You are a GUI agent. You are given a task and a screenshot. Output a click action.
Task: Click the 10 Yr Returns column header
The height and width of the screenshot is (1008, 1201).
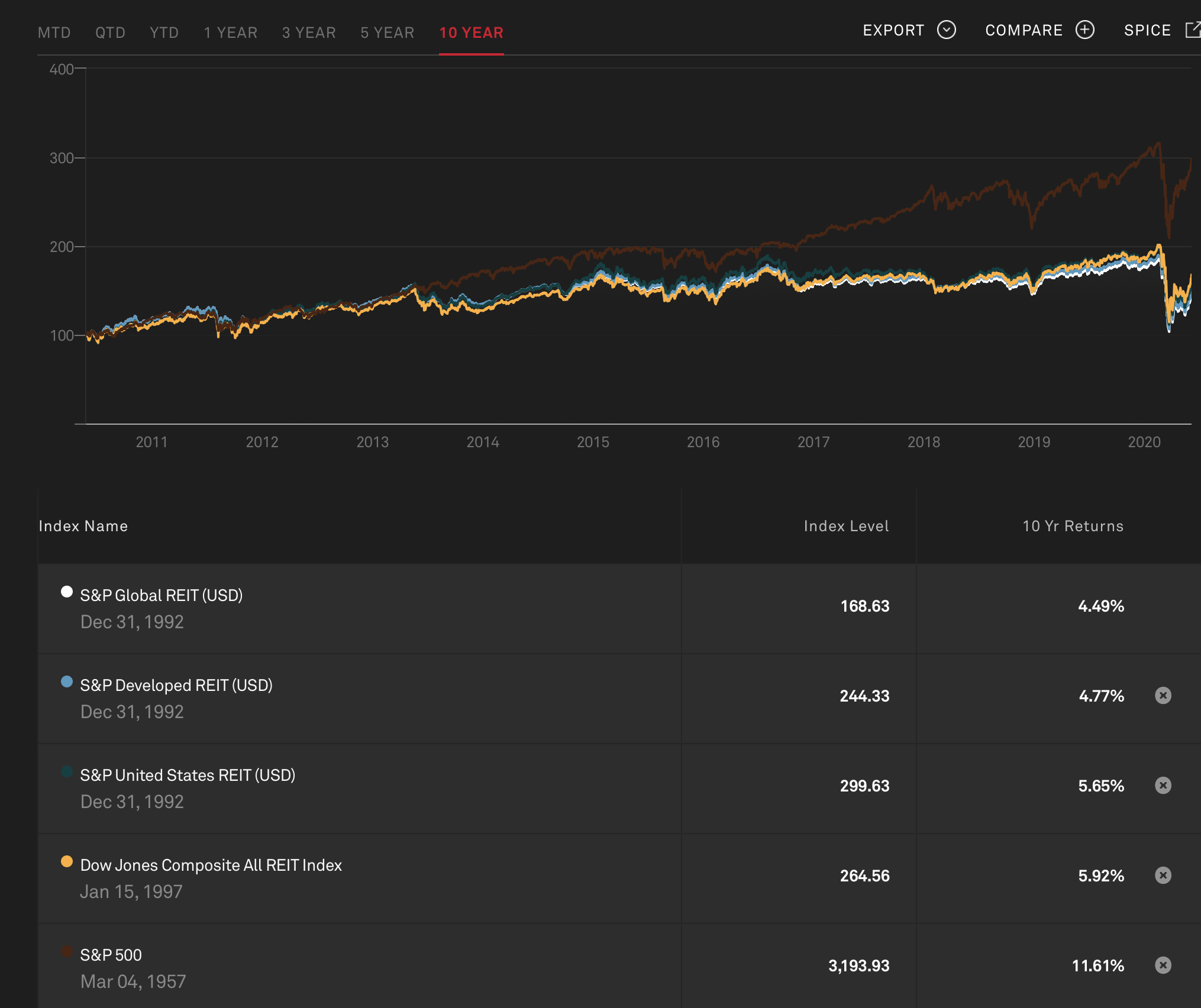1073,526
